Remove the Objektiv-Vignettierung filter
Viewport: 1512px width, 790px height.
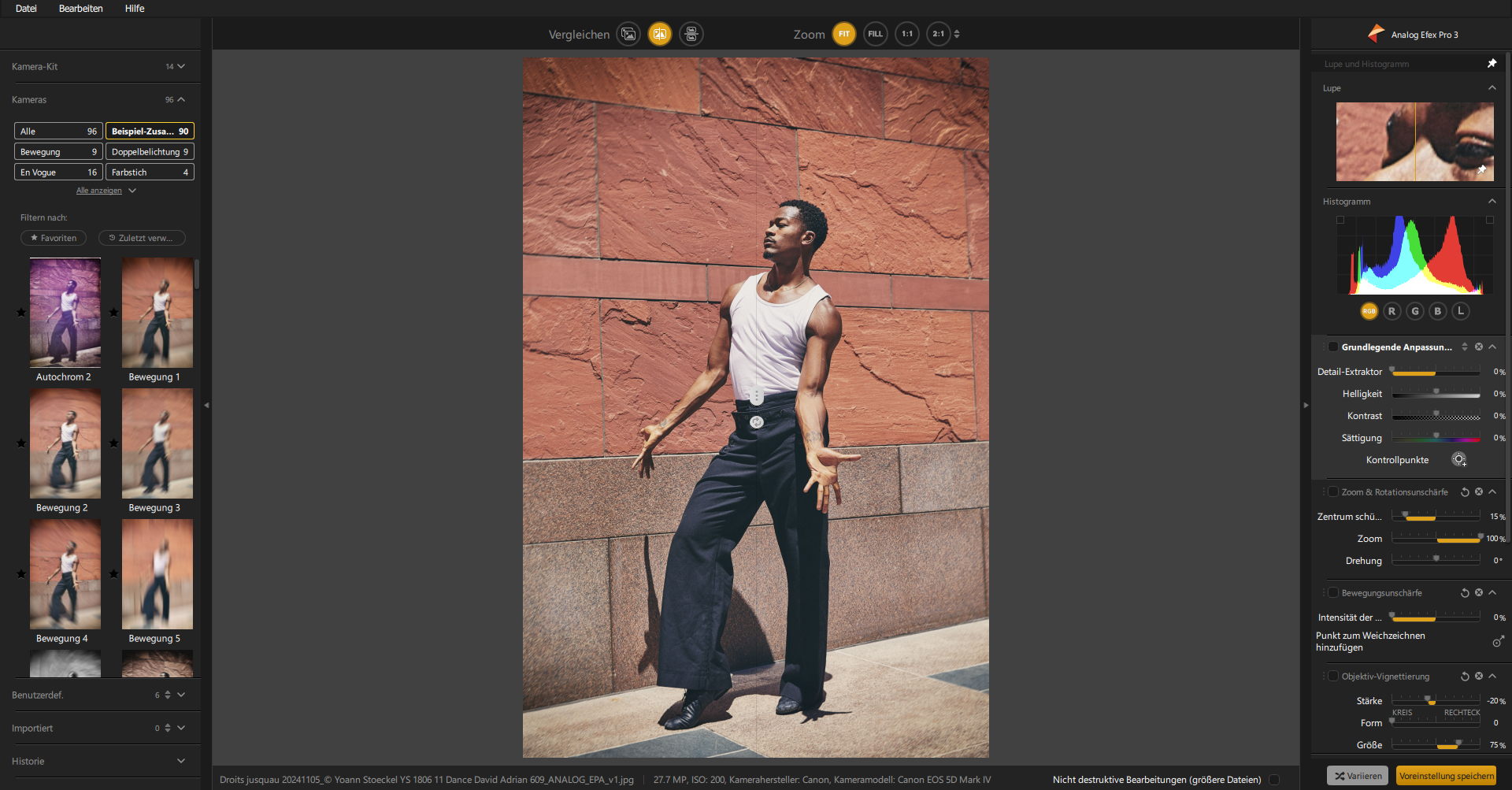coord(1479,677)
